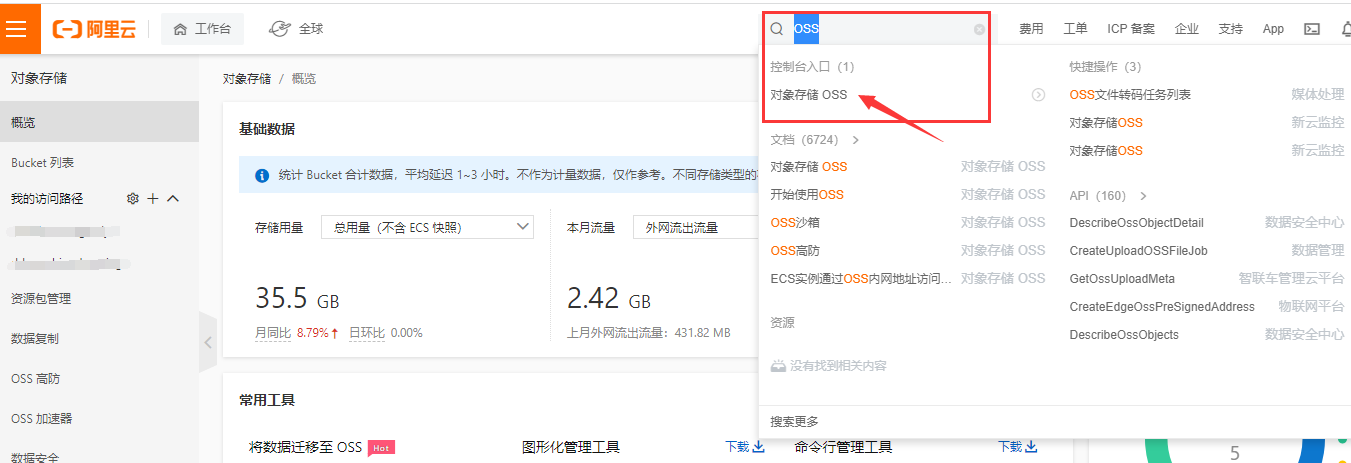Open the 全球 region selector
Screen dimensions: 1351x463
[x=297, y=29]
